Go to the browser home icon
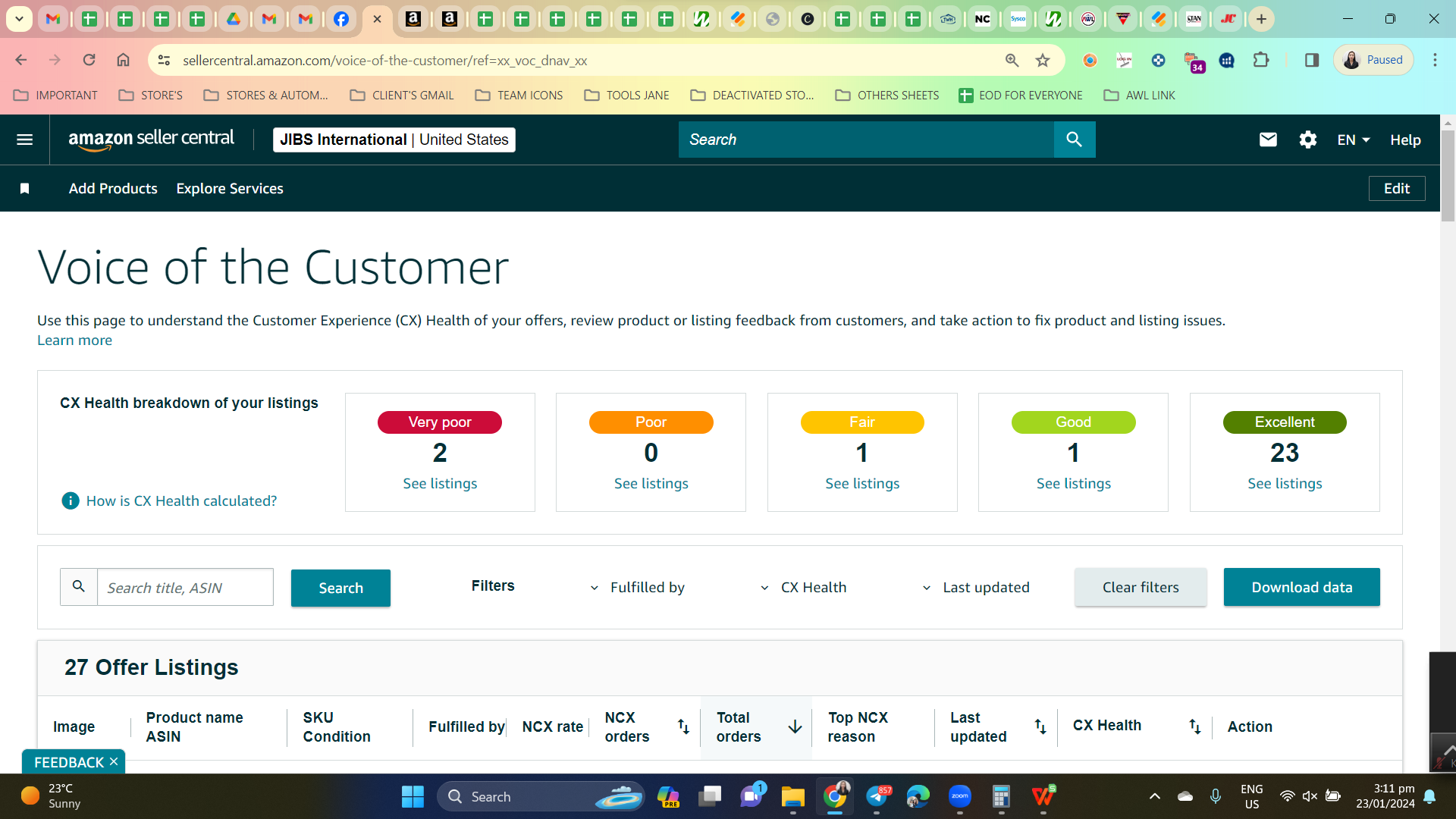The image size is (1456, 819). [123, 60]
